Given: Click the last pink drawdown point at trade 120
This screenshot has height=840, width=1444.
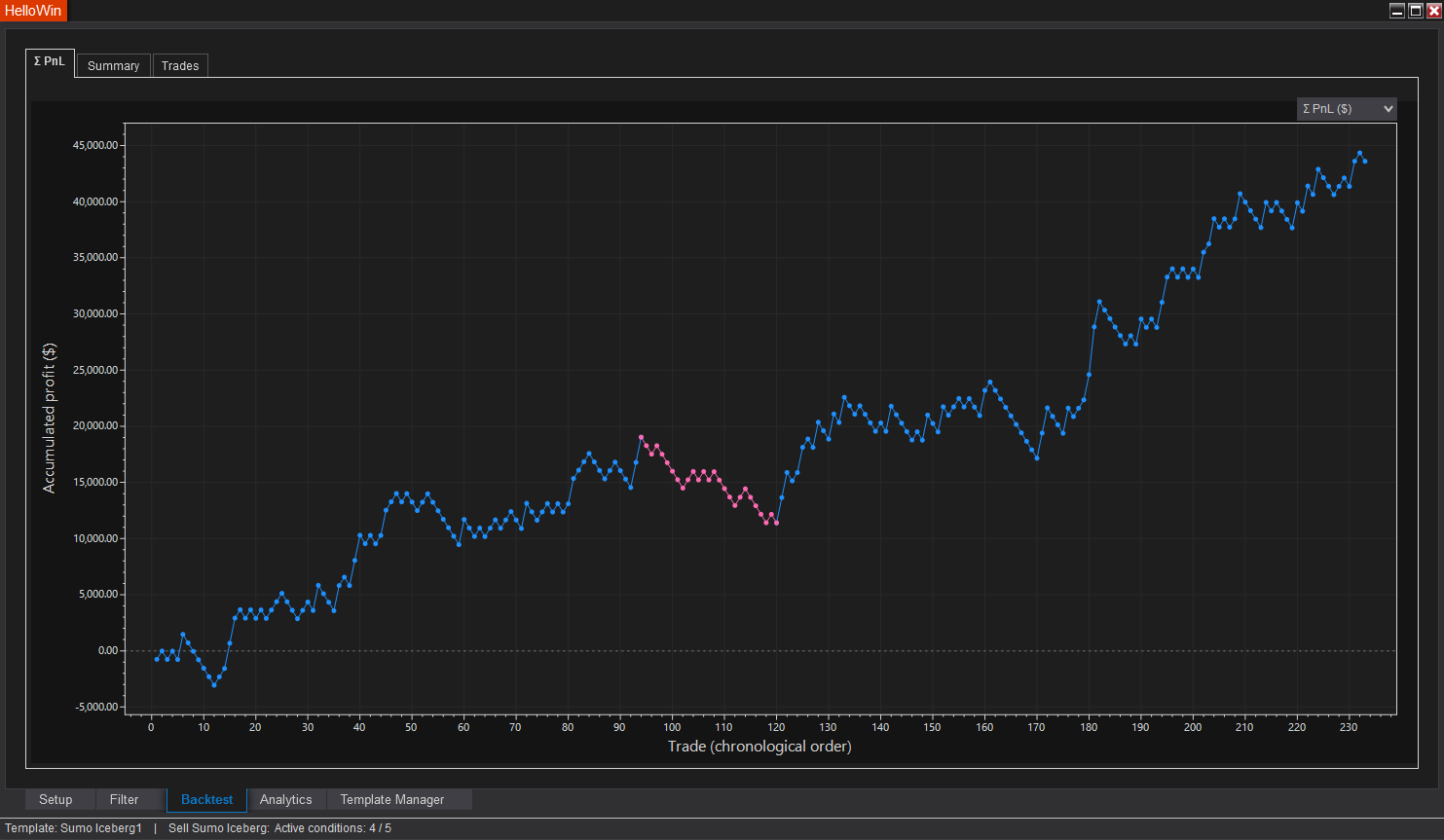Looking at the screenshot, I should tap(776, 523).
